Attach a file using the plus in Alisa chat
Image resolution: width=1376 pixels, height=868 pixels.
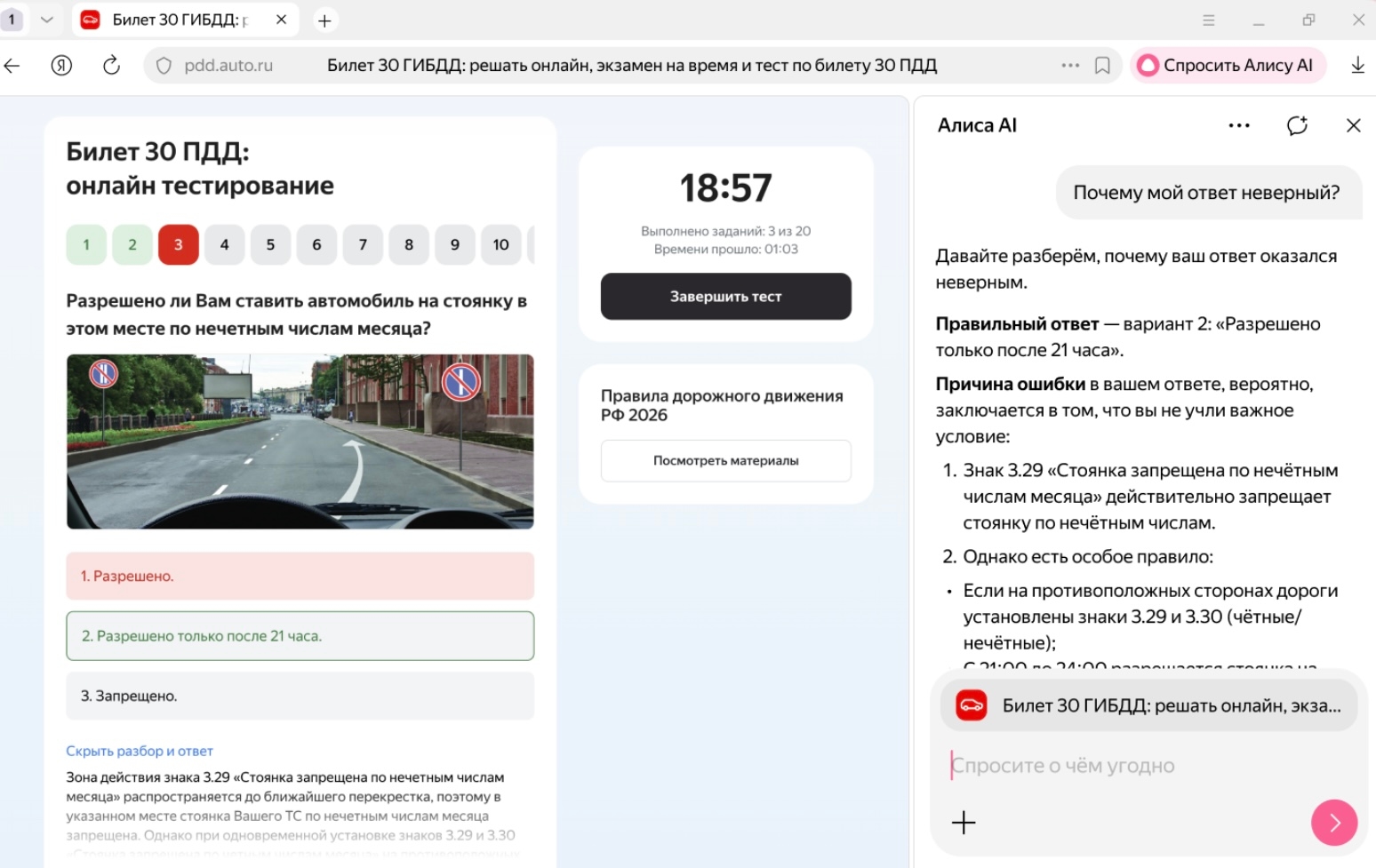pyautogui.click(x=963, y=823)
